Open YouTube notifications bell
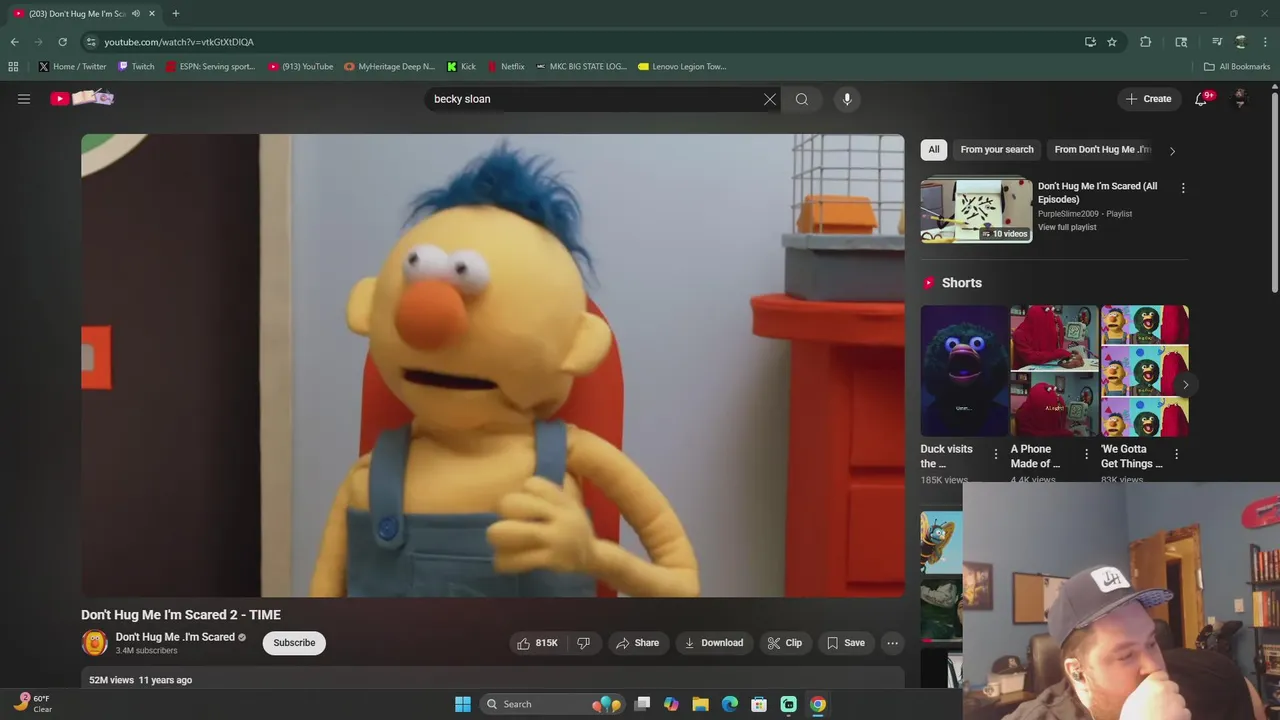This screenshot has width=1280, height=720. tap(1201, 99)
